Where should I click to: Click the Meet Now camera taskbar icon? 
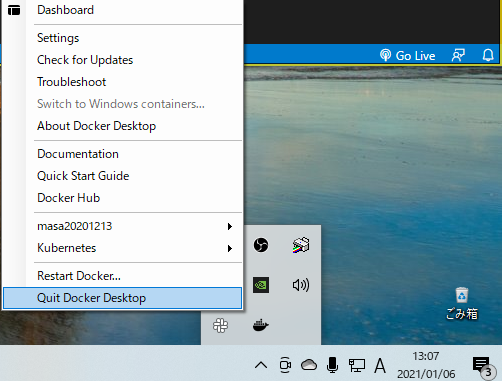285,365
